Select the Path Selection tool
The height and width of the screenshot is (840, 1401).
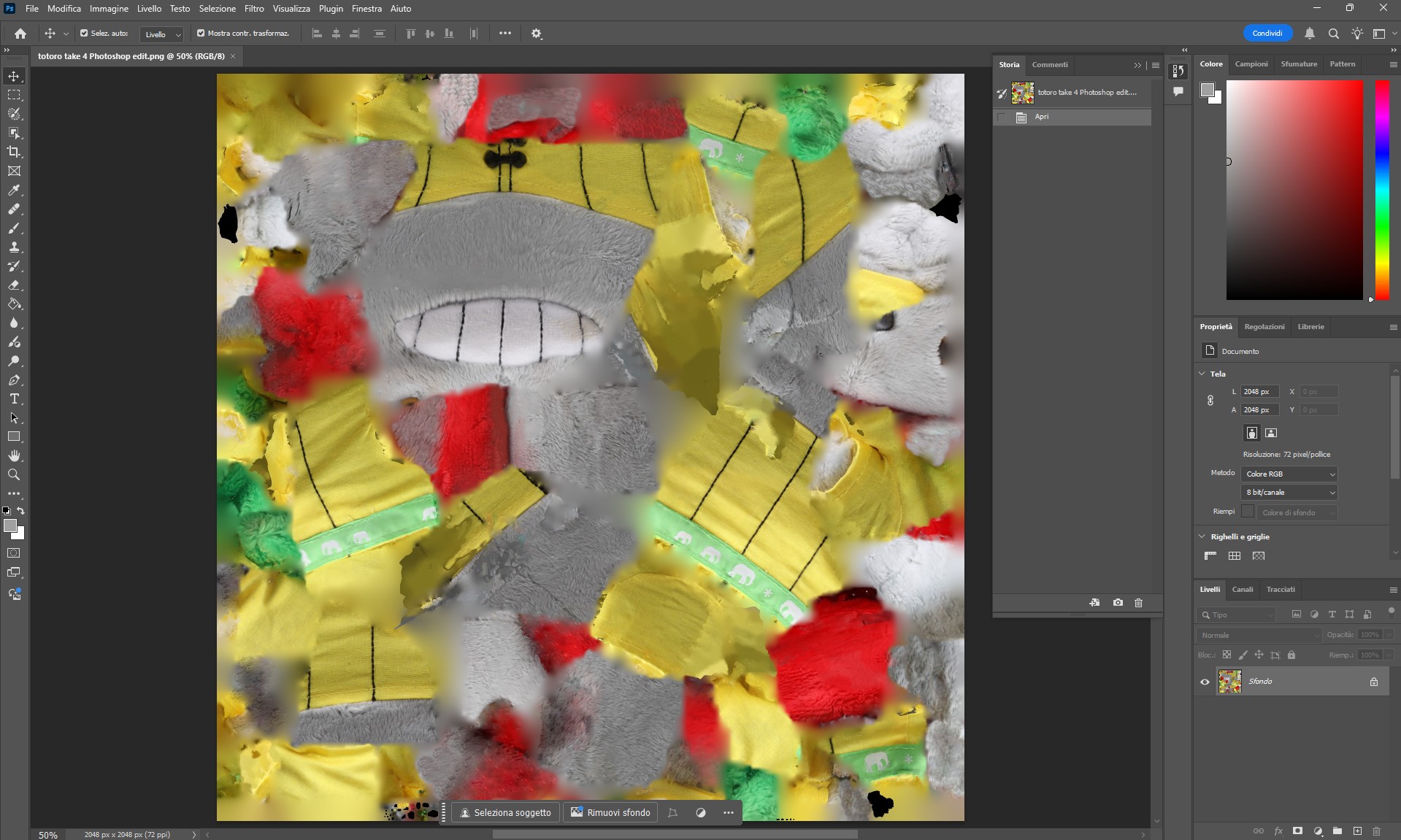(14, 417)
